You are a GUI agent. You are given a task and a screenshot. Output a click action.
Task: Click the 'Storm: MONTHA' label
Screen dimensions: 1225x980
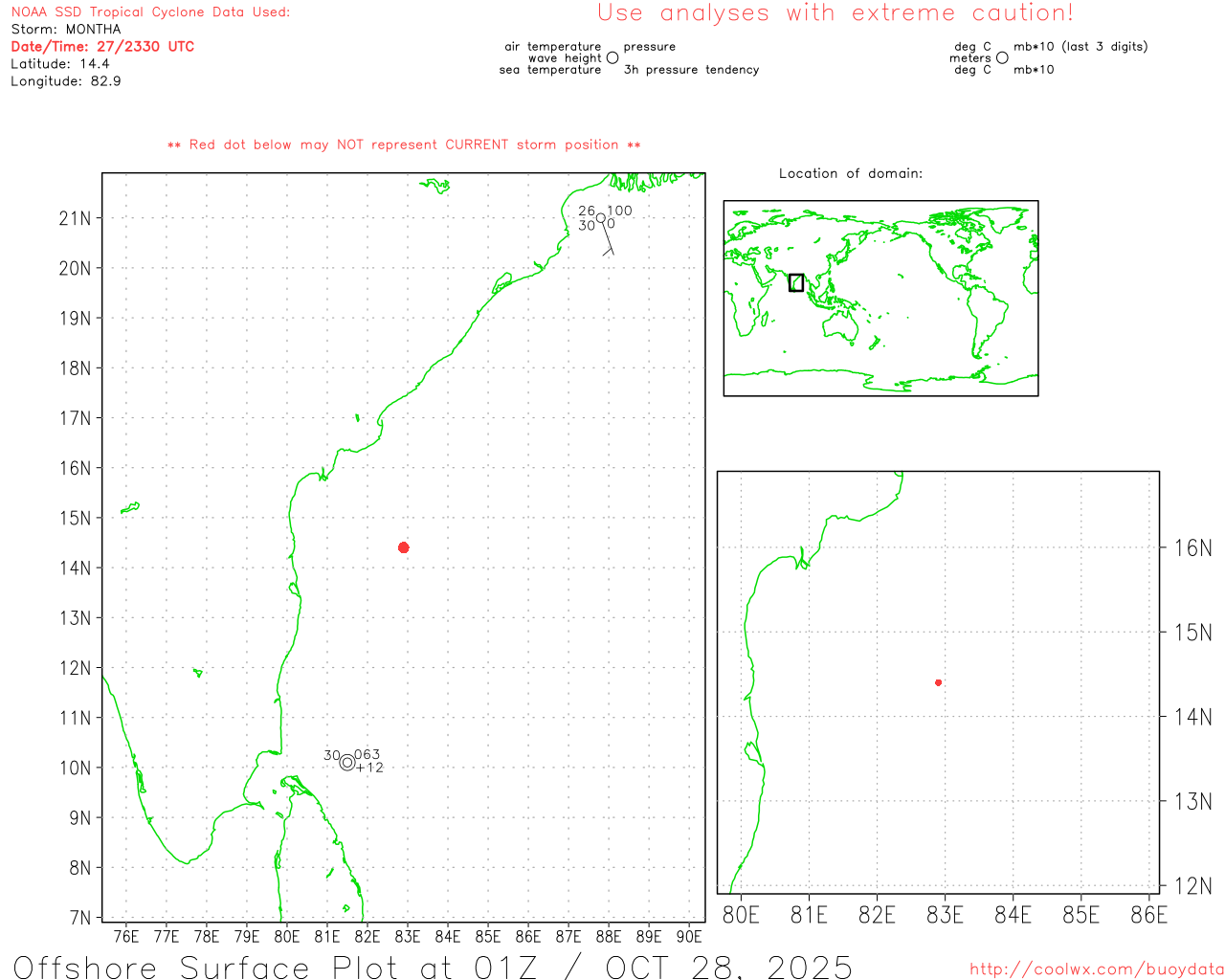(66, 30)
